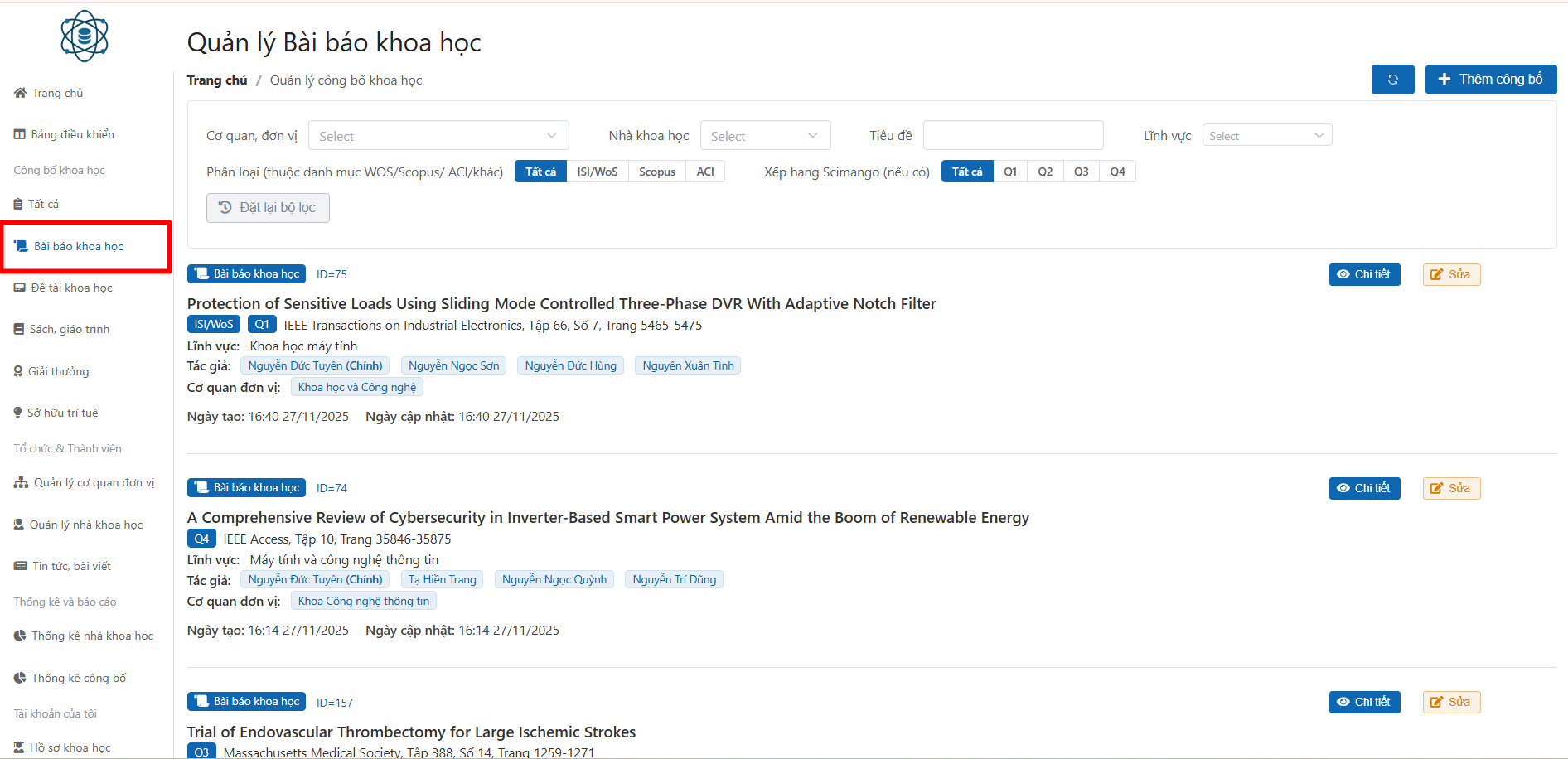Image resolution: width=1568 pixels, height=759 pixels.
Task: Click the refresh icon button
Action: coord(1392,80)
